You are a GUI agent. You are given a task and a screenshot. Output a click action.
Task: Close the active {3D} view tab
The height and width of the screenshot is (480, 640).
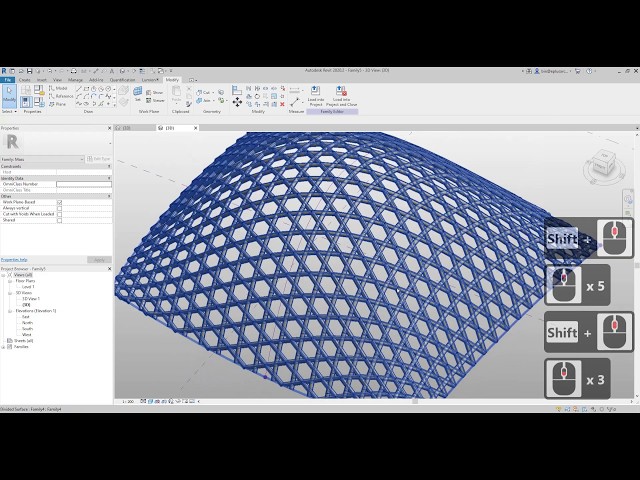click(195, 128)
